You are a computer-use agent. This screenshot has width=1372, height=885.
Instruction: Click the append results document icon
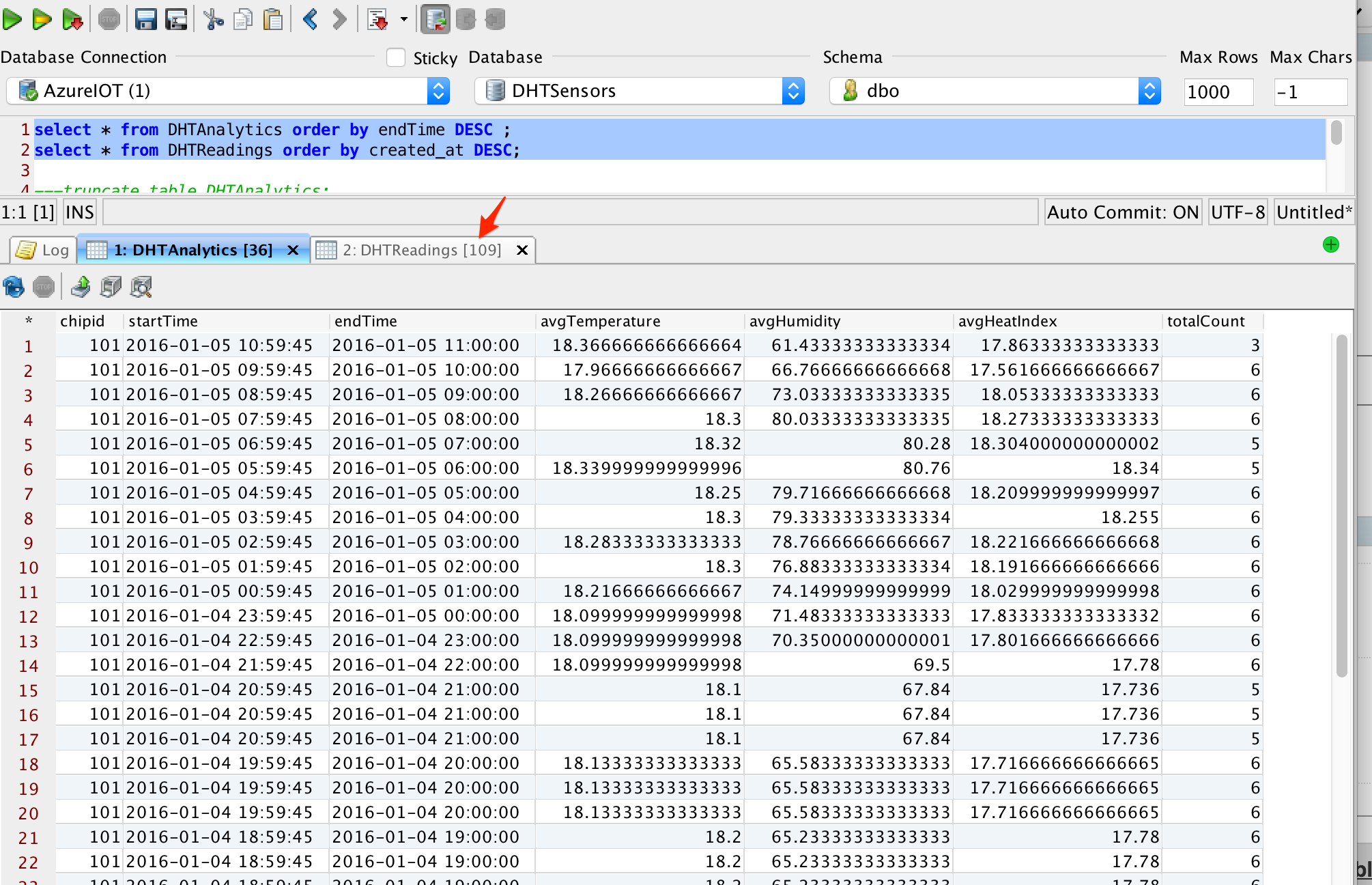tap(377, 19)
